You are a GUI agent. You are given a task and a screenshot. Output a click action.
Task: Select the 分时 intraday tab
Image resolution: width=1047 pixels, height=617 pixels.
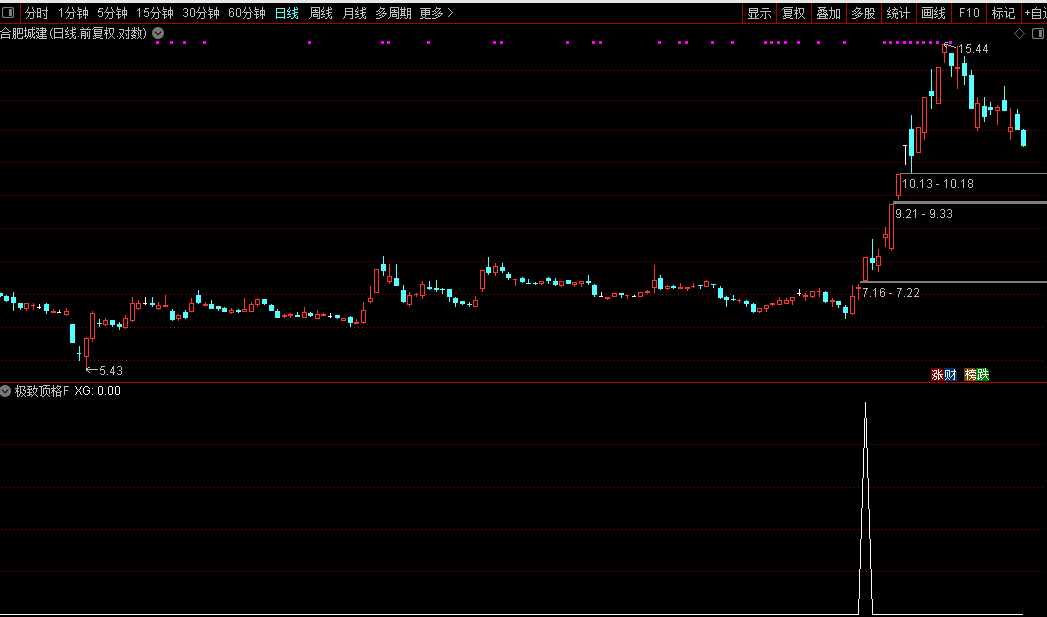pos(36,13)
